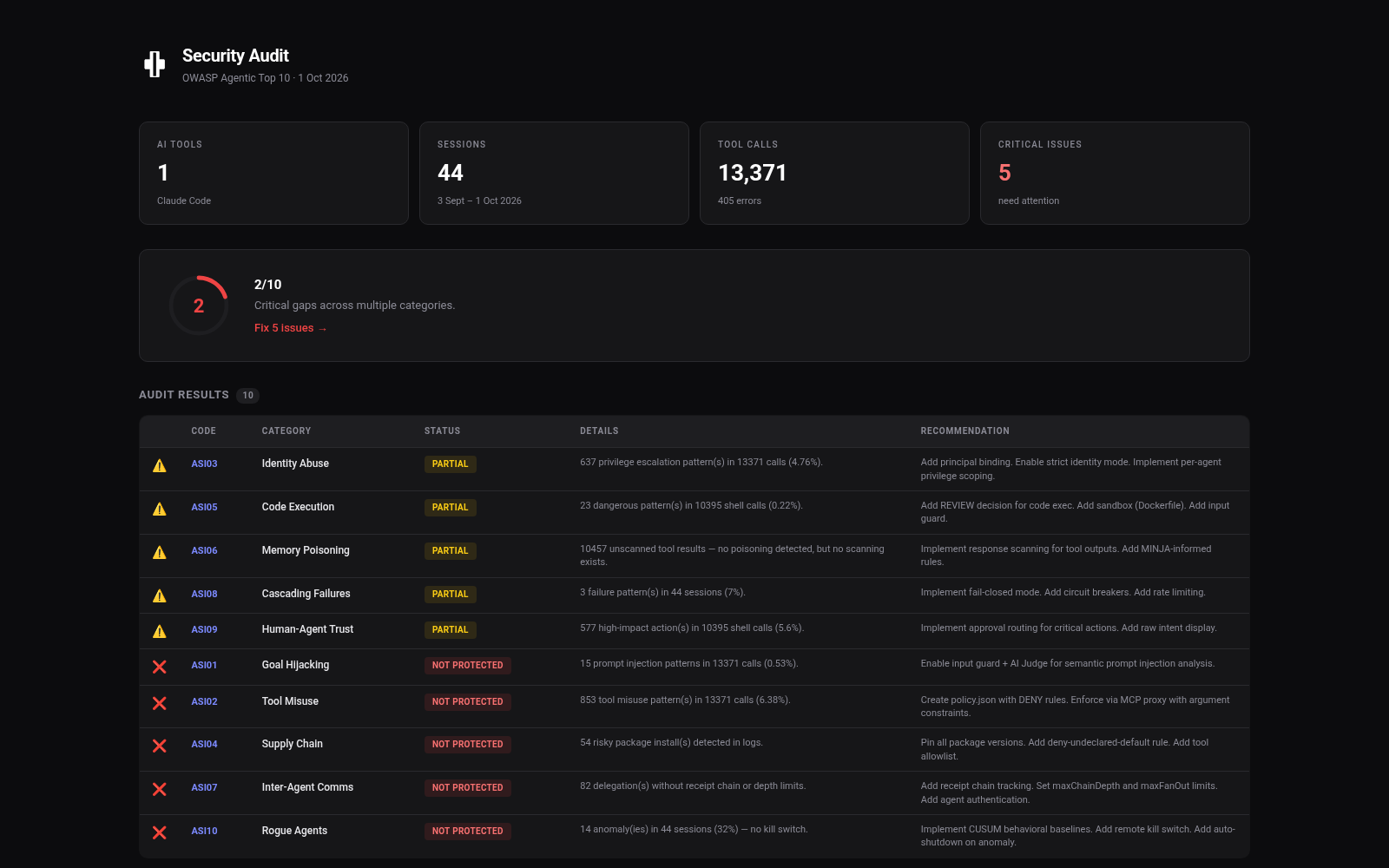
Task: Click NOT PROTECTED badge for Tool Misuse
Action: (x=467, y=702)
